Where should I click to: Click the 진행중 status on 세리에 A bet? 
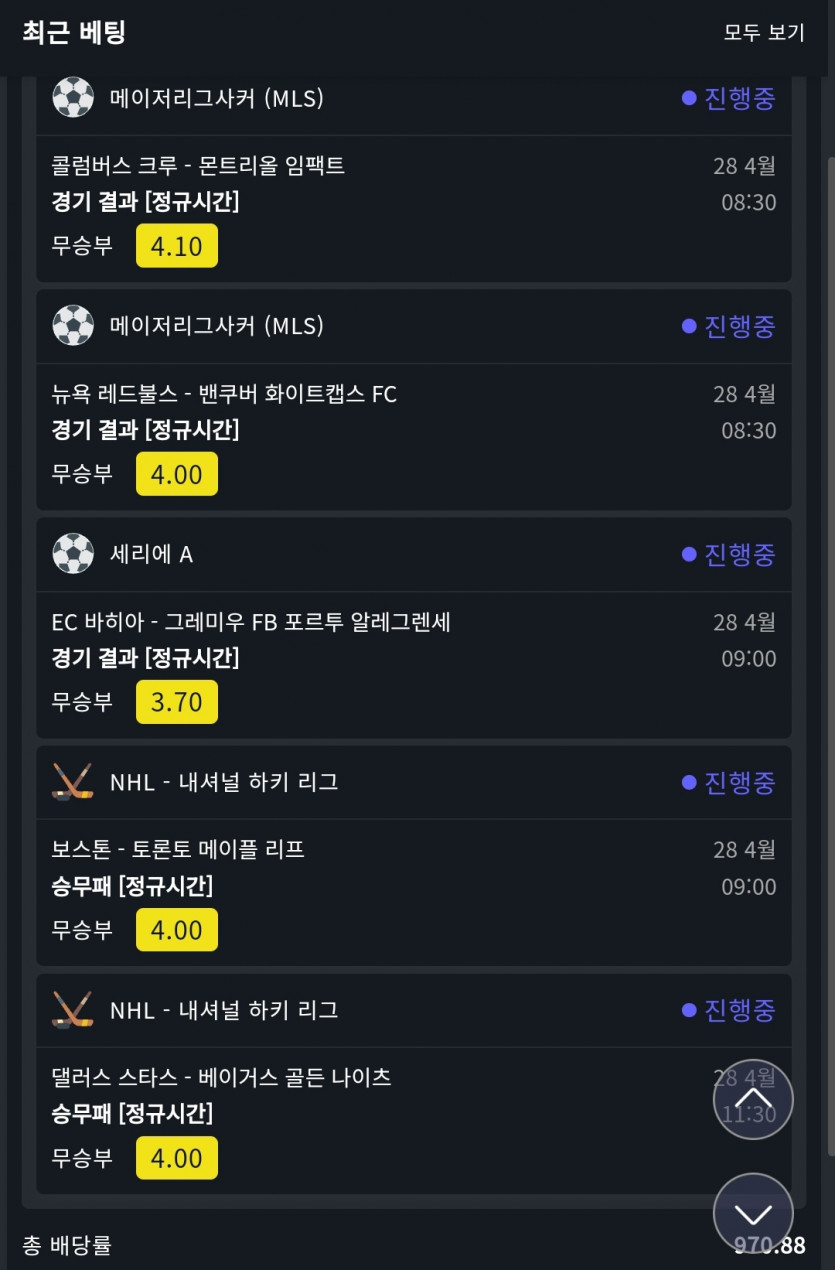(729, 554)
